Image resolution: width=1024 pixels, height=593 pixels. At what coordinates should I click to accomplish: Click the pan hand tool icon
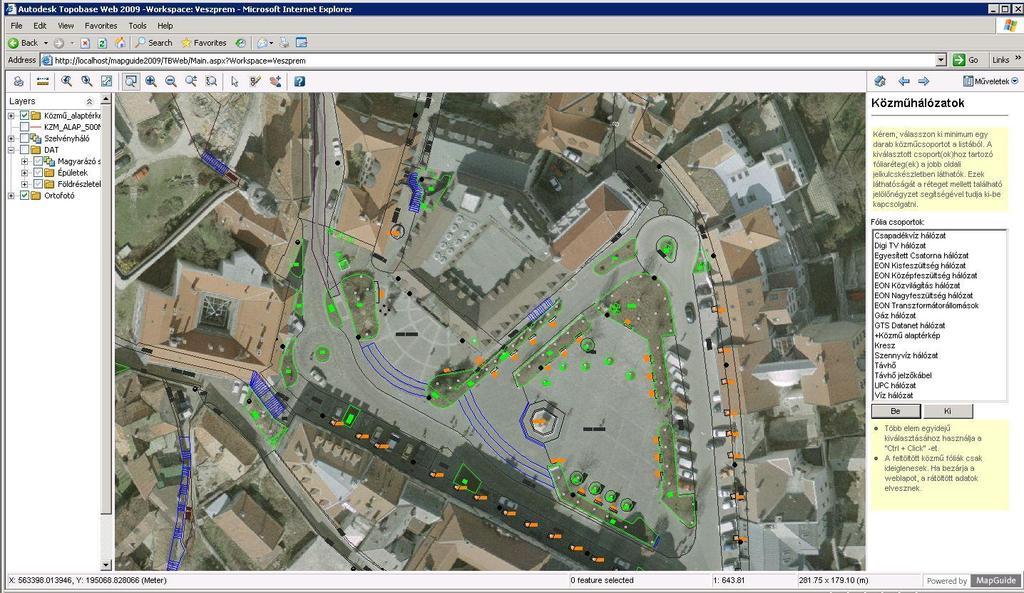276,82
